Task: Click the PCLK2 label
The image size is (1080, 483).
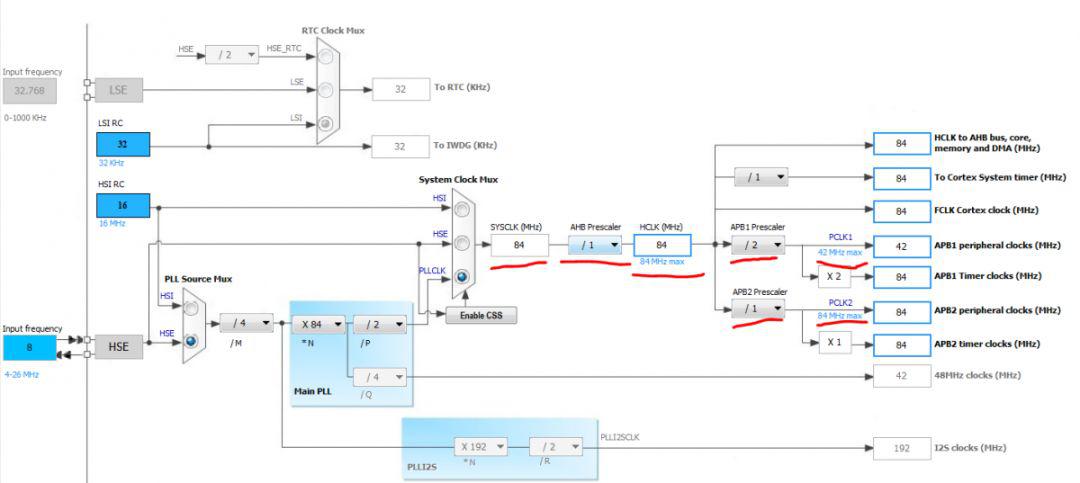Action: pyautogui.click(x=840, y=302)
